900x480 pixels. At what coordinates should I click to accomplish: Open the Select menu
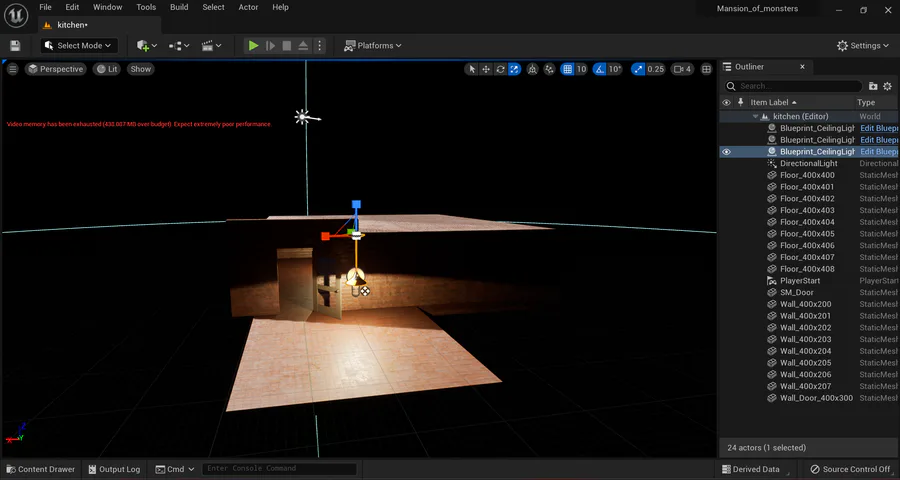coord(214,7)
